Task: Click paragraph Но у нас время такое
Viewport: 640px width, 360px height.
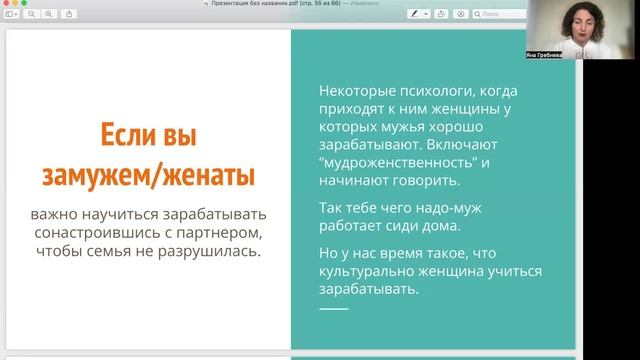Action: (430, 271)
